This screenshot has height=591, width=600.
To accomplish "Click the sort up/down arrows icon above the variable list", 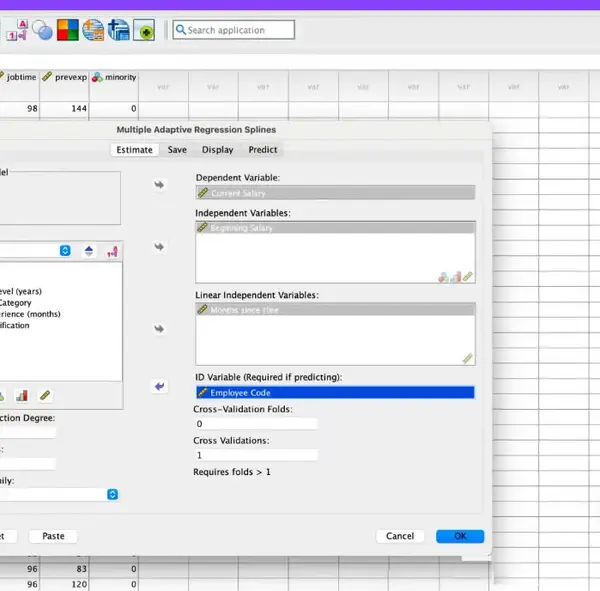I will pyautogui.click(x=89, y=251).
